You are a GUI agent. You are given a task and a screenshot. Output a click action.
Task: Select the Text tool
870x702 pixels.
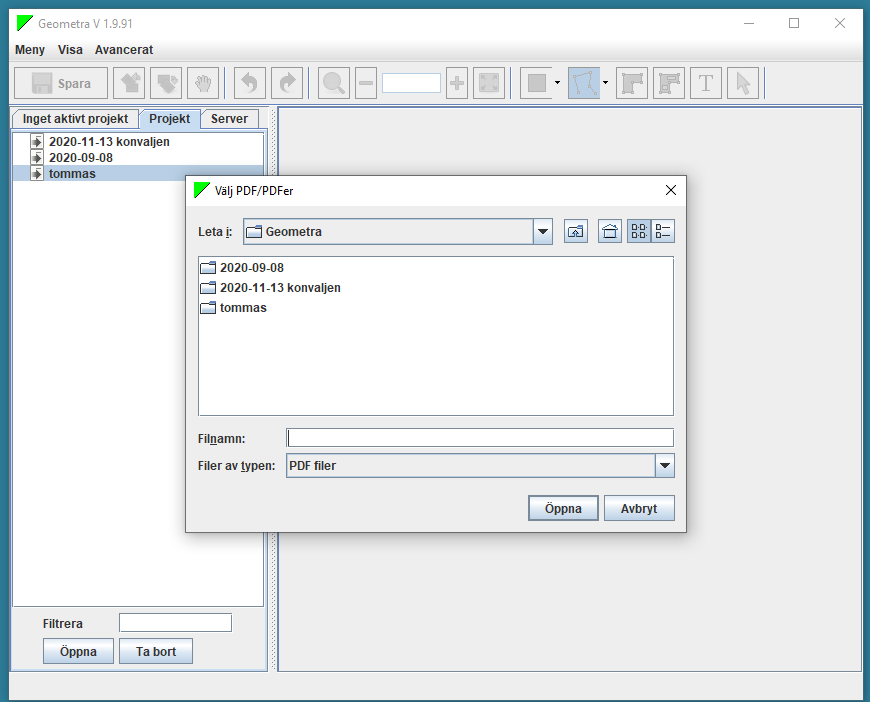pyautogui.click(x=706, y=83)
